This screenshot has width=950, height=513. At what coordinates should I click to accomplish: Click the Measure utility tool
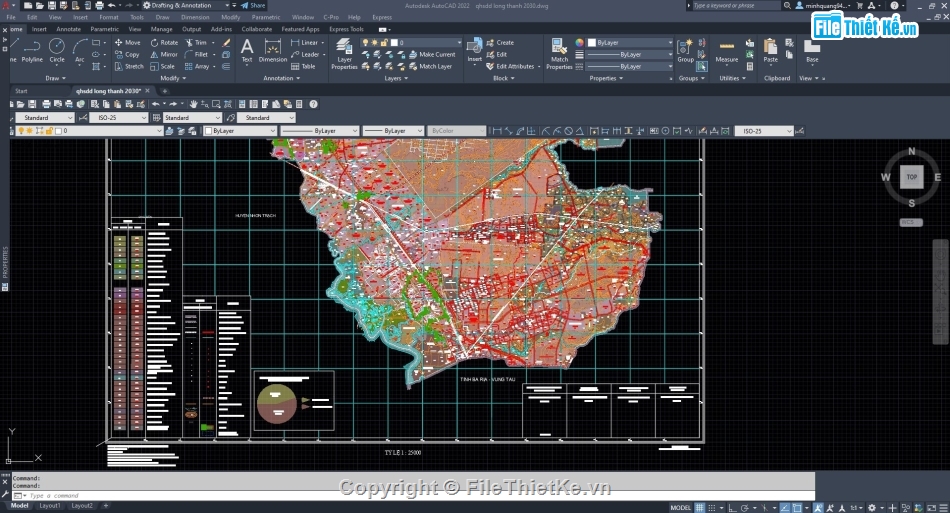point(726,51)
